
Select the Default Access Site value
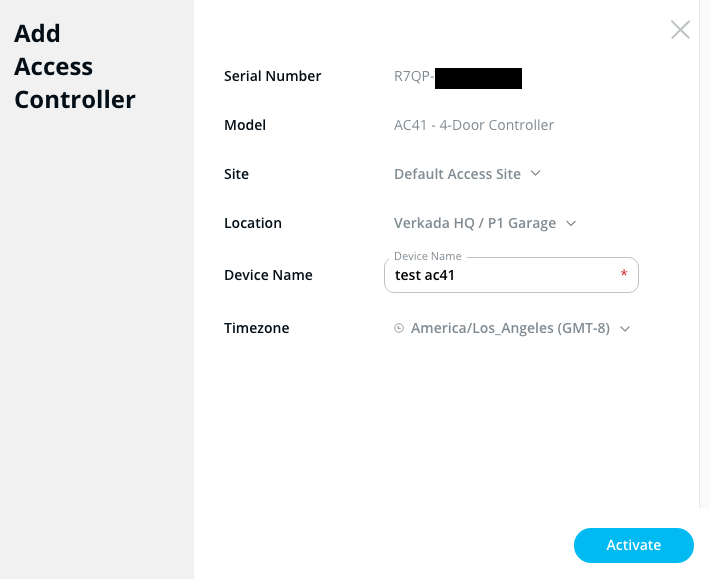[457, 174]
